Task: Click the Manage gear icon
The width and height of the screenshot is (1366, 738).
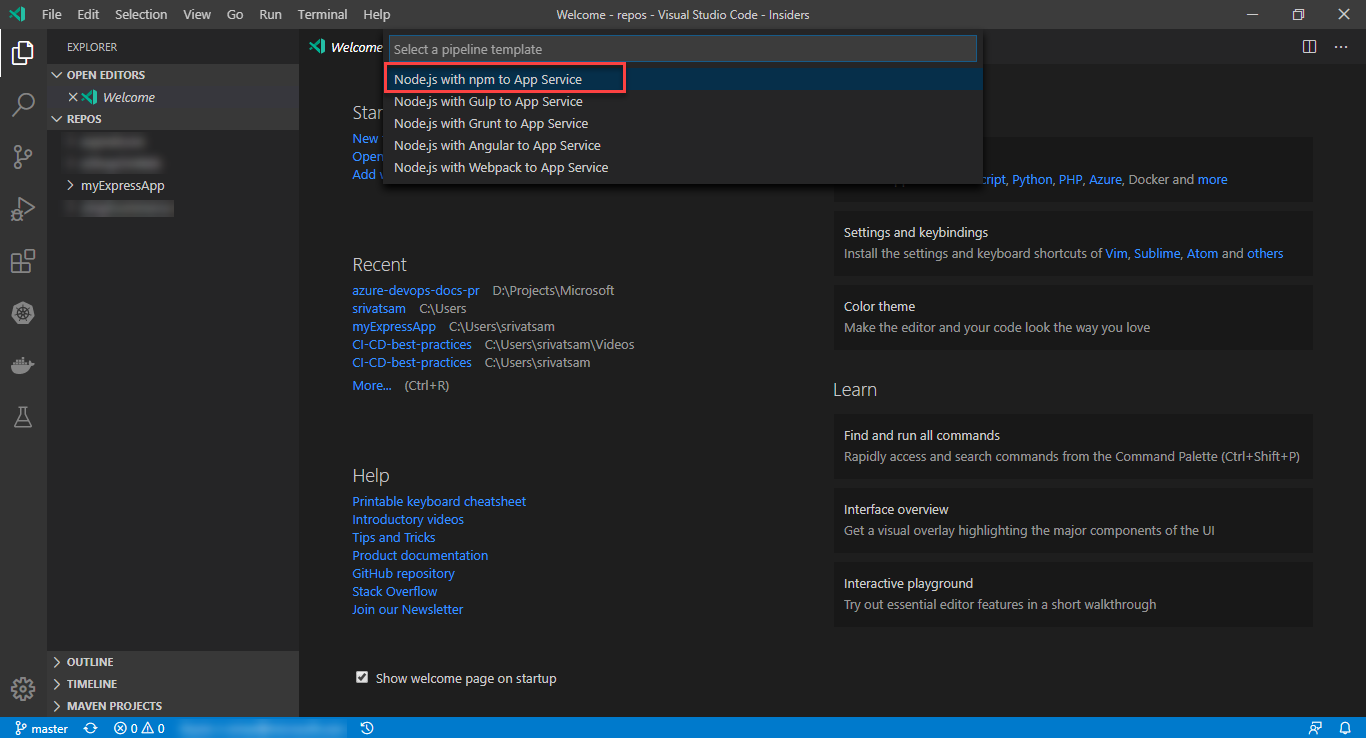Action: (x=23, y=689)
